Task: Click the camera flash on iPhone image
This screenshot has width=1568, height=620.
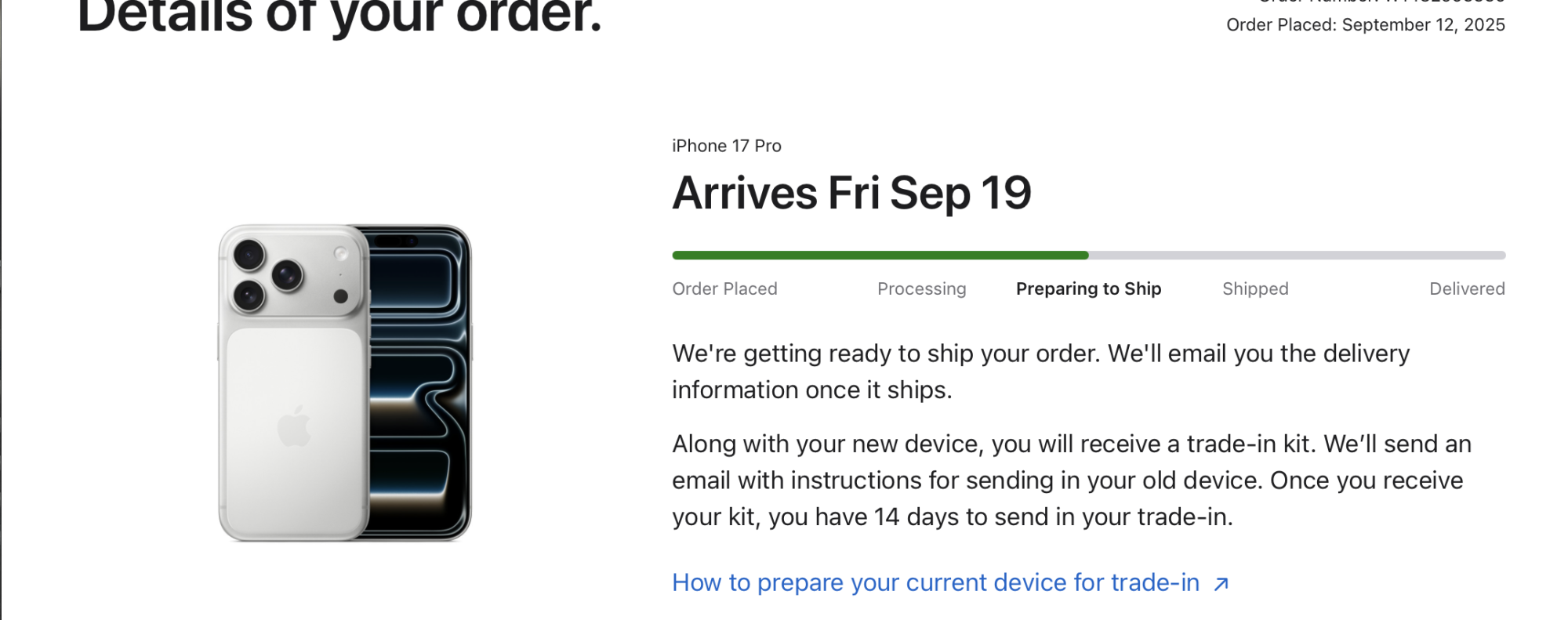Action: click(340, 253)
